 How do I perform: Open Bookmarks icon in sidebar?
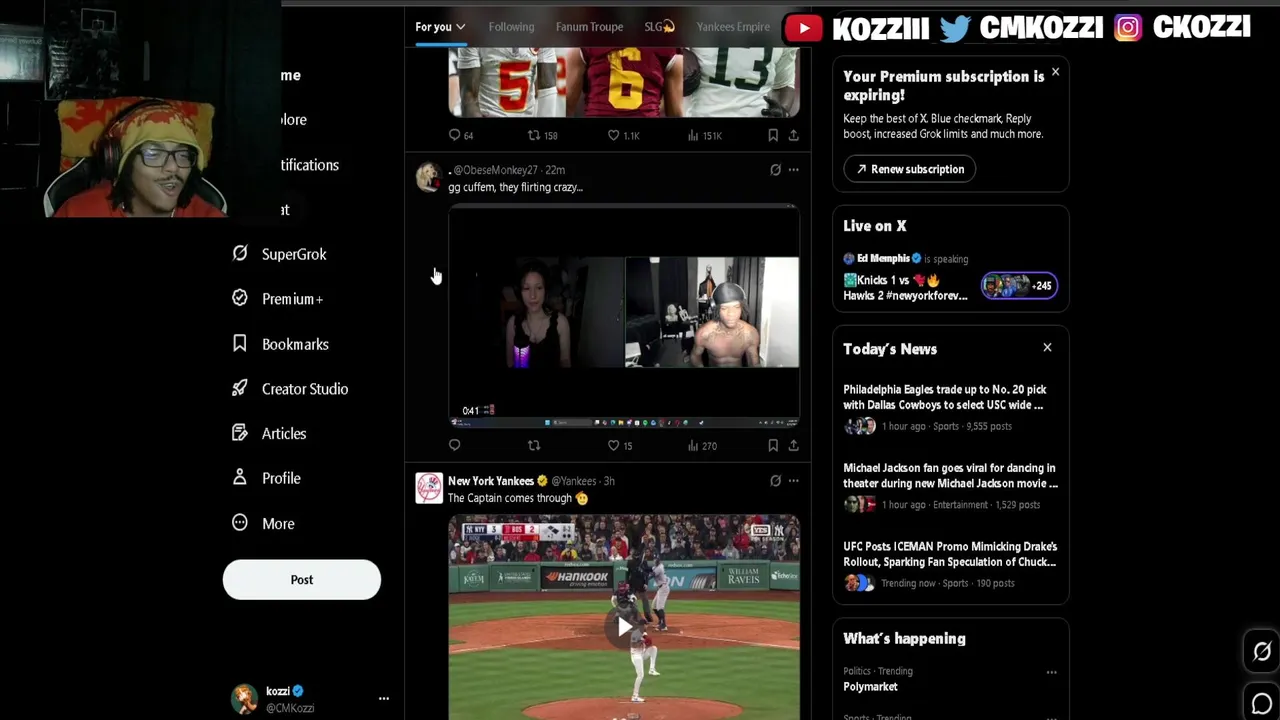pos(240,343)
